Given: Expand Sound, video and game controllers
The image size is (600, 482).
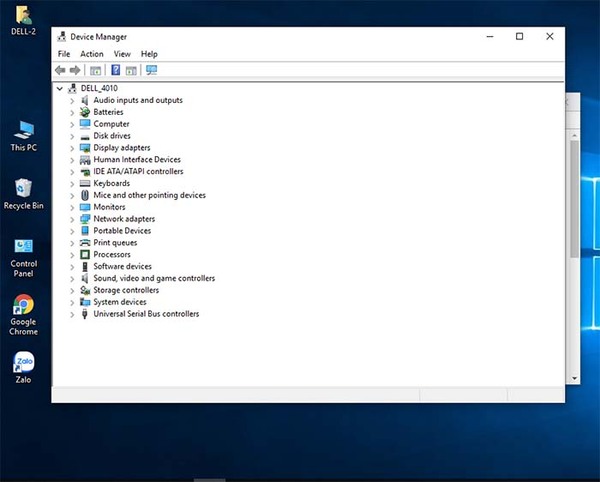Looking at the screenshot, I should 72,279.
